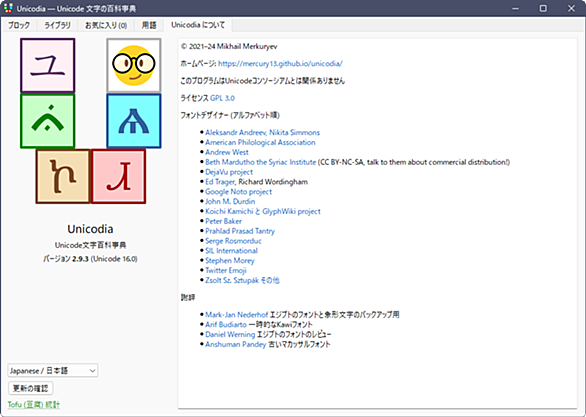Switch to the ライブラリ tab

(57, 25)
